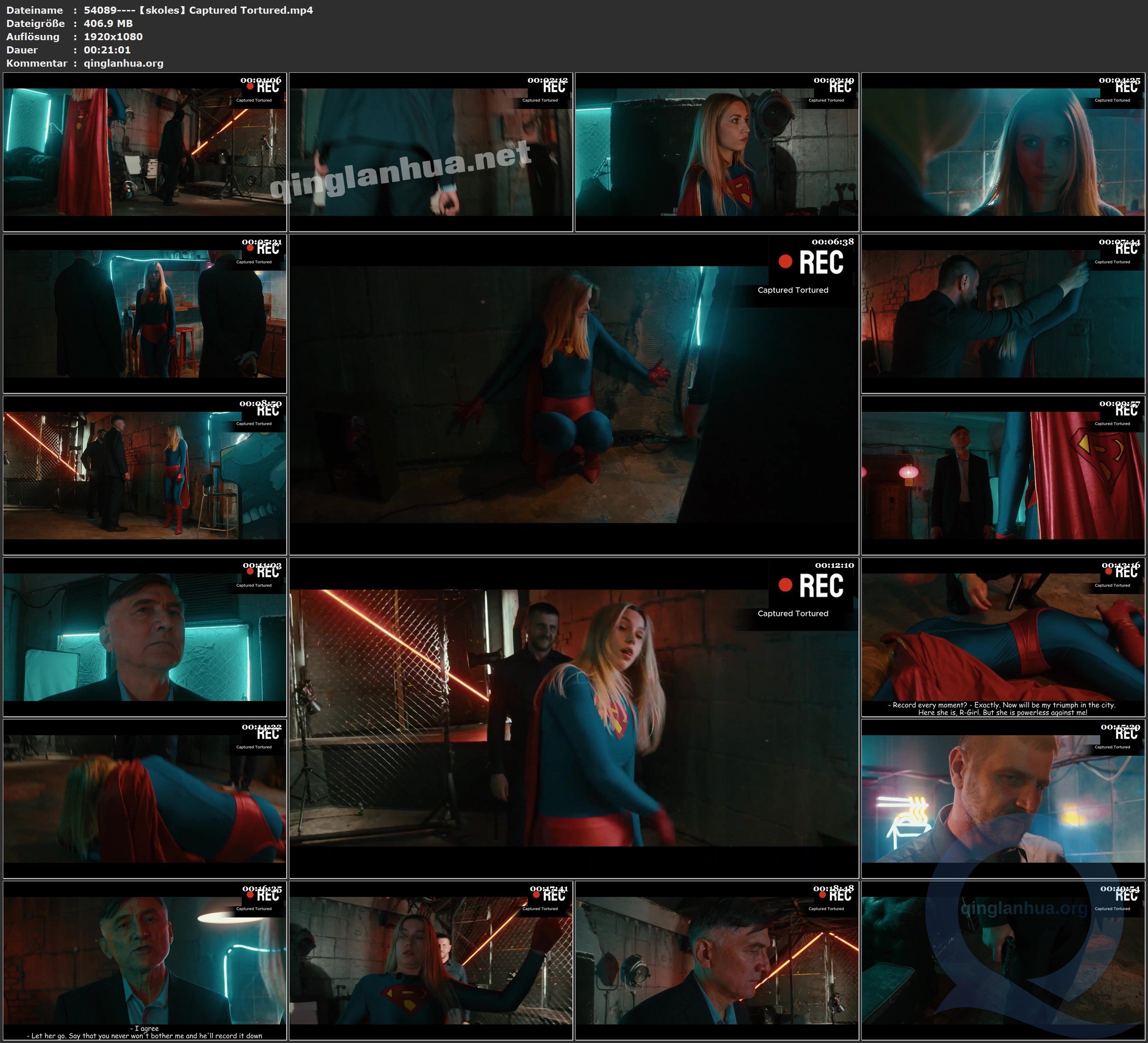Click the subtitle line 'Record every moment? - Exactly...'
This screenshot has height=1043, width=1148.
[1002, 705]
